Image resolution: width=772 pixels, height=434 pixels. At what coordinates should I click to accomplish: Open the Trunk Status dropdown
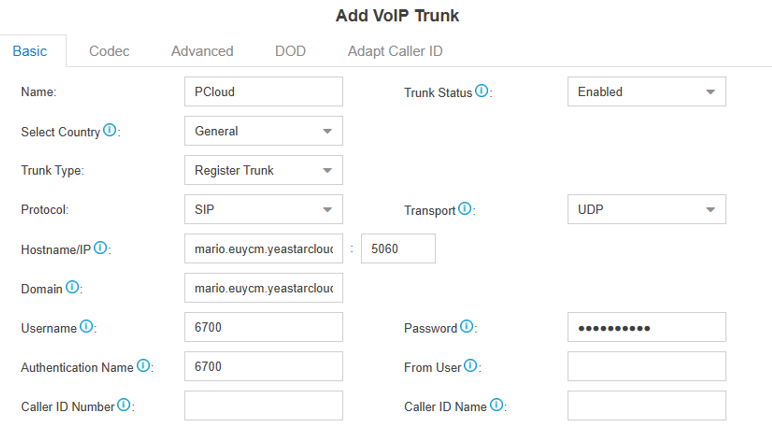tap(646, 92)
